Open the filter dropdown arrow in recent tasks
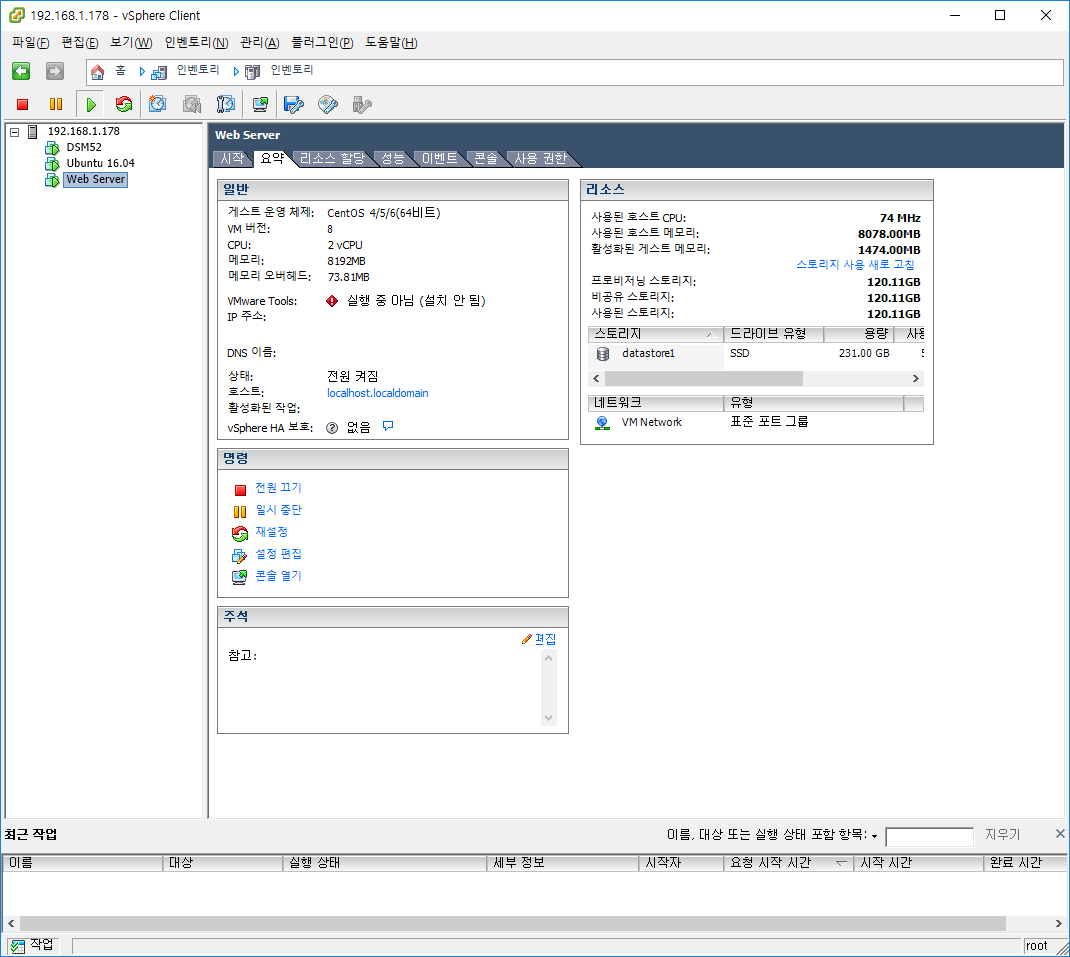The height and width of the screenshot is (957, 1070). 875,836
